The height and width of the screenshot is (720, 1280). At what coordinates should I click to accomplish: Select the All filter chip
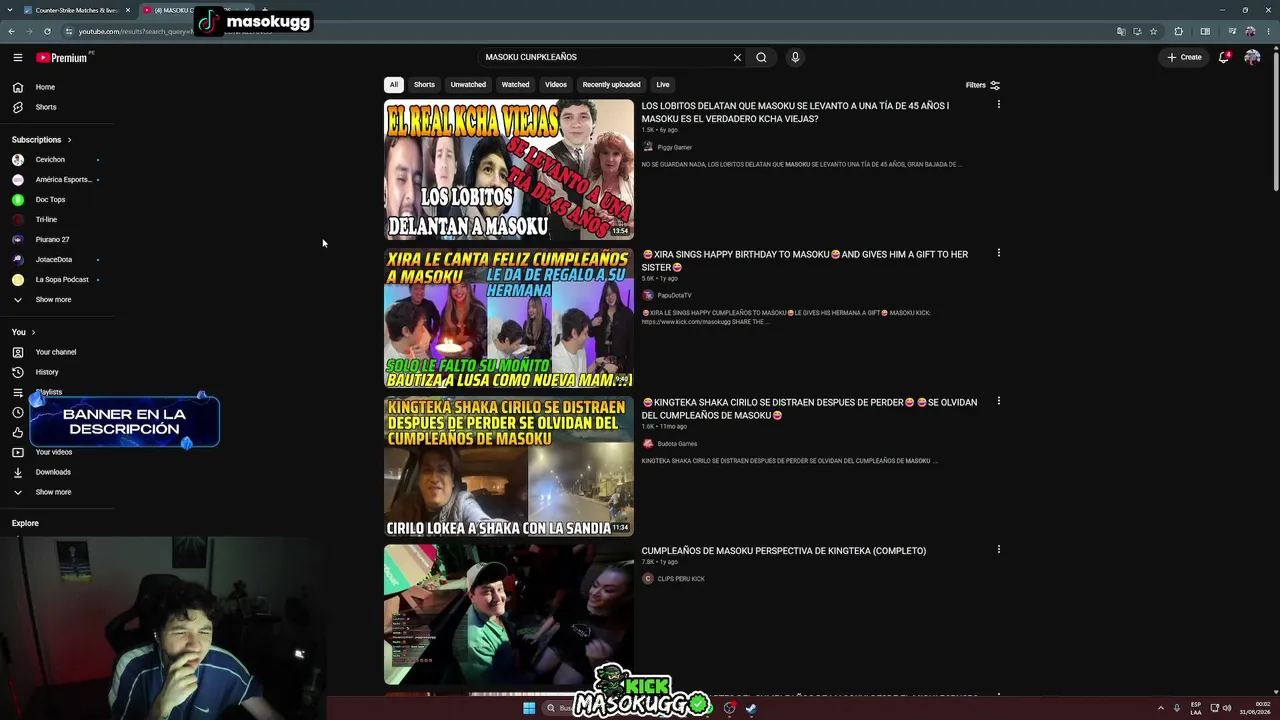[394, 85]
